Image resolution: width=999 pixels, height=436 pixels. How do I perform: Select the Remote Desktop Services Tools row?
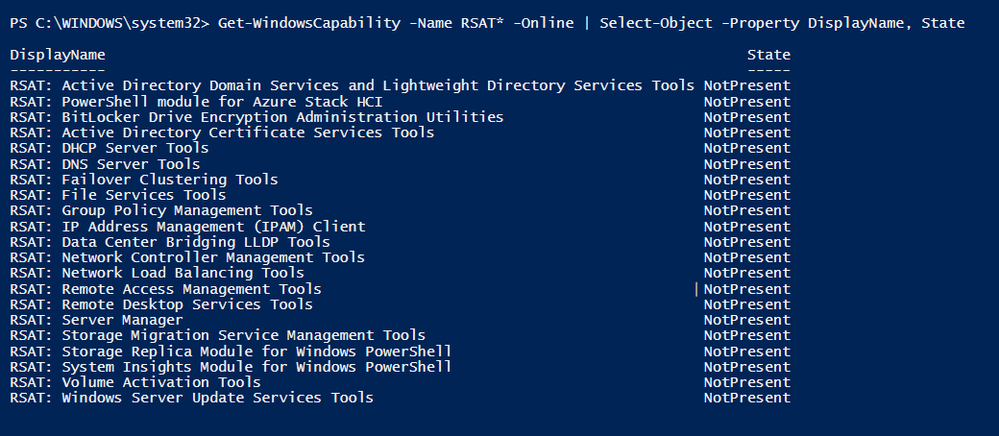400,304
